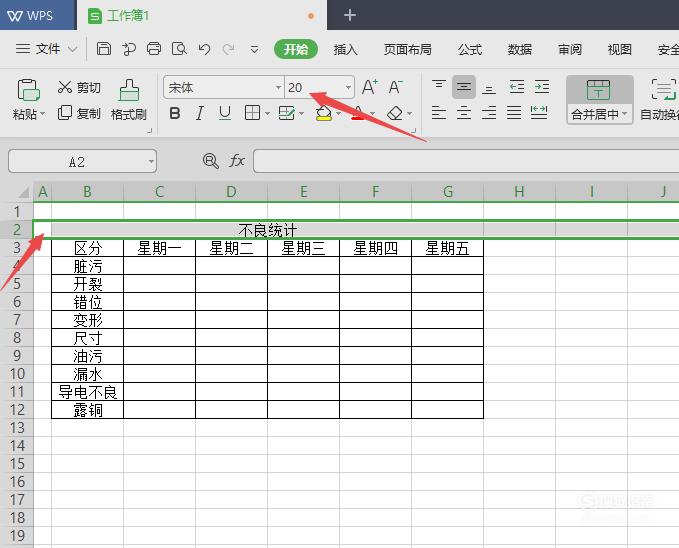This screenshot has width=679, height=548.
Task: Justify text alignment icon
Action: (514, 113)
